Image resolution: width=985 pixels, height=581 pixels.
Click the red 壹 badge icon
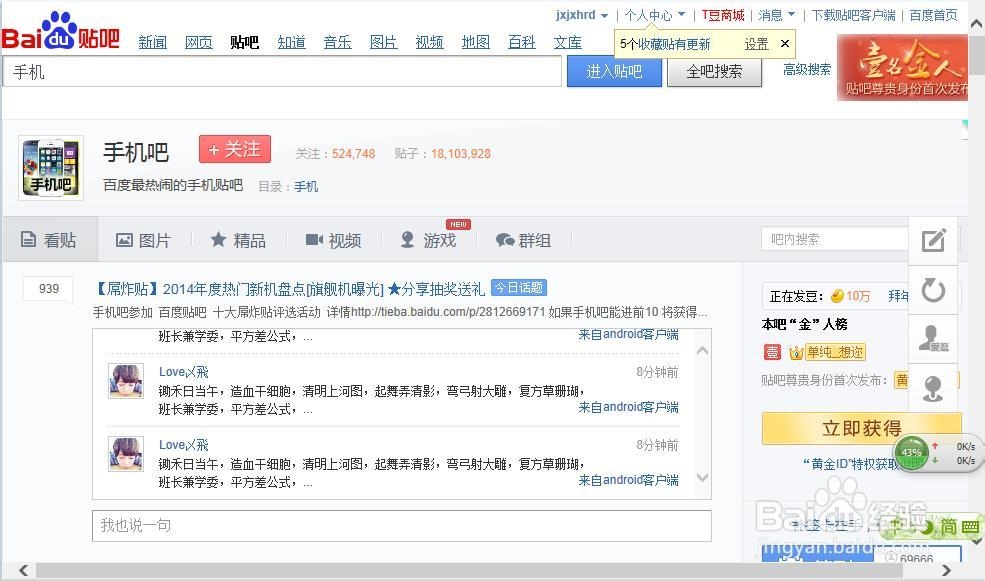pos(772,352)
